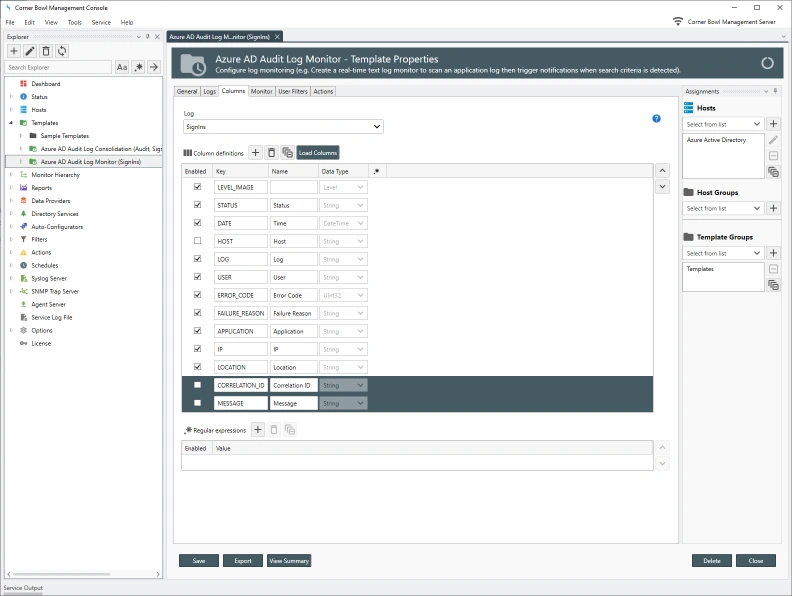The image size is (792, 596).
Task: Switch to the Monitor tab
Action: click(x=262, y=91)
